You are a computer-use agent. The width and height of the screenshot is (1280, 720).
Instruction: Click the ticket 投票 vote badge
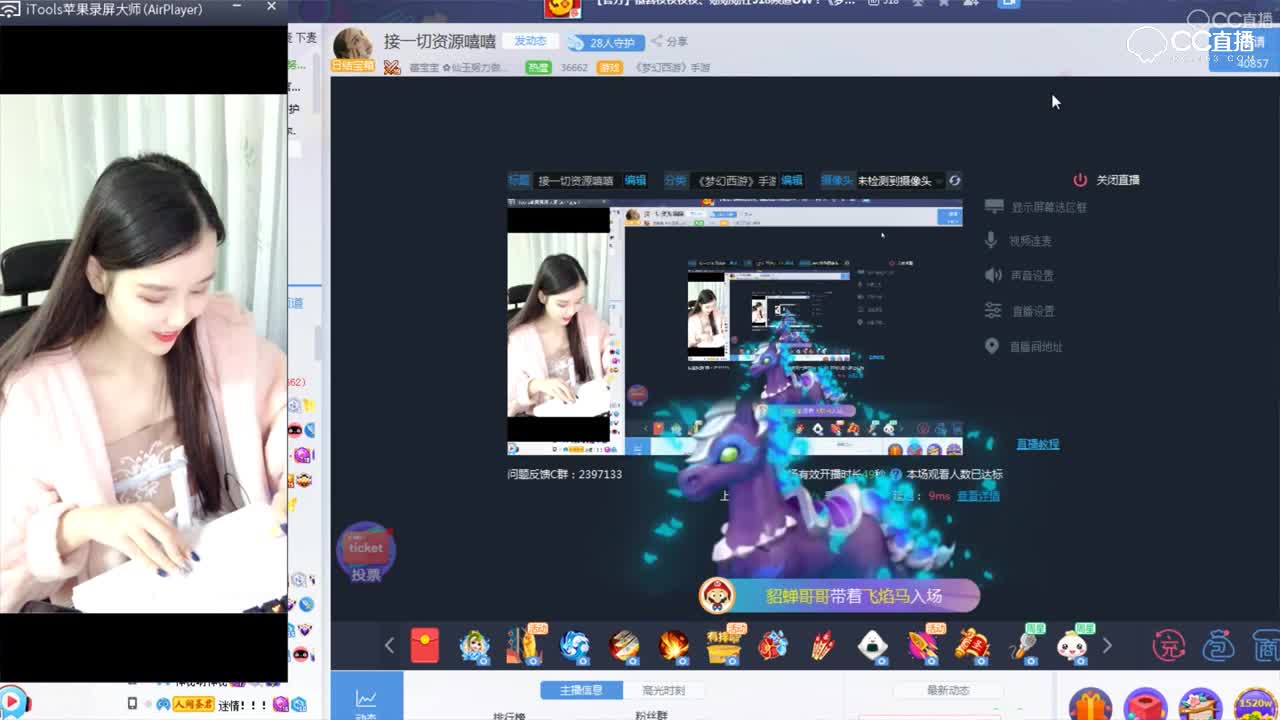(x=365, y=553)
